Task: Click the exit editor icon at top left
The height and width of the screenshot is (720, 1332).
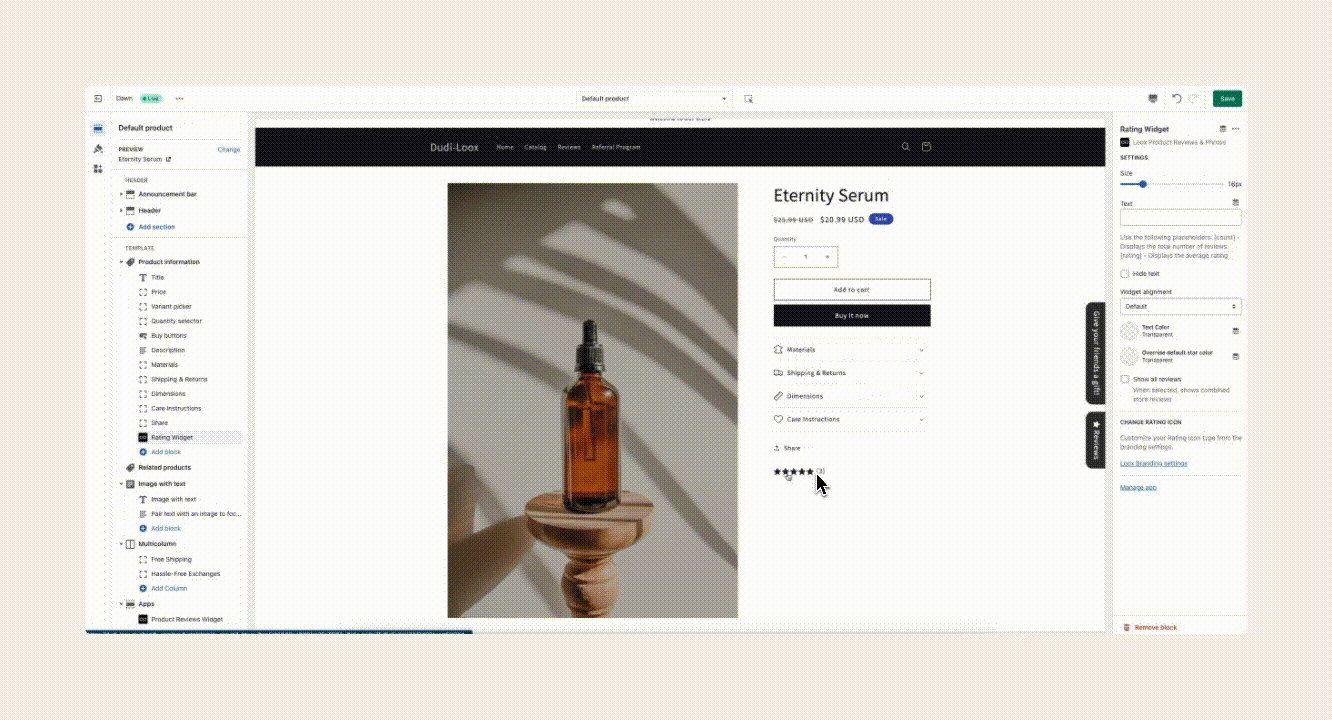Action: [98, 98]
